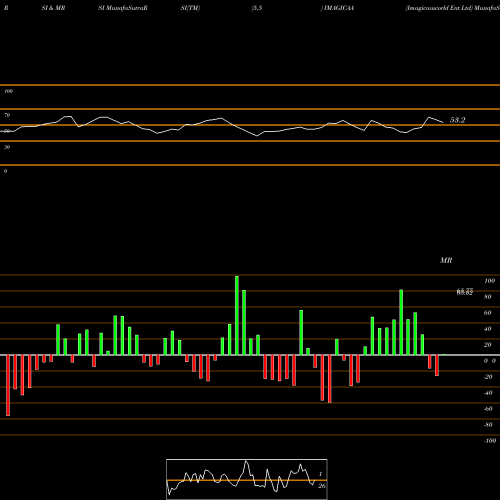
Task: Click the RSI axis label 70
Action: click(7, 115)
